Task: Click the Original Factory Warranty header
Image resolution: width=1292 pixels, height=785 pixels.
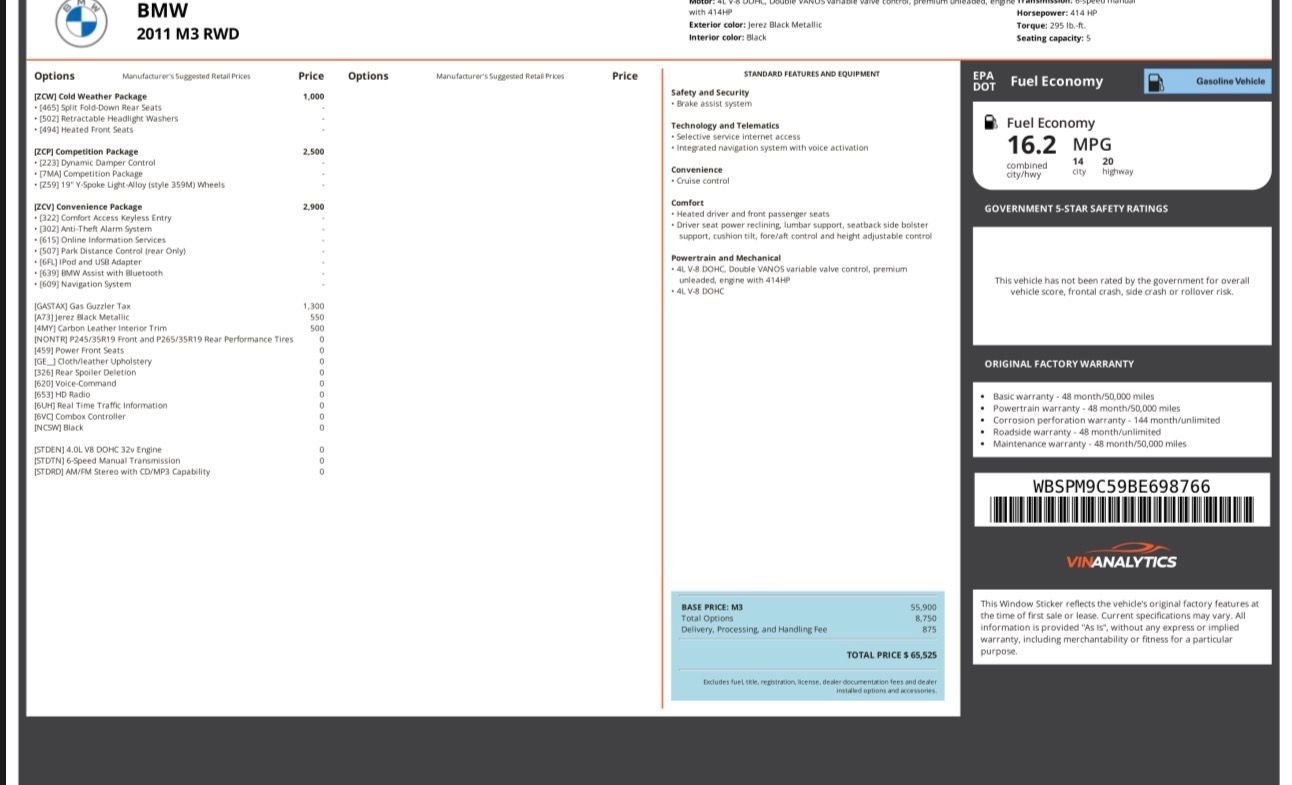Action: coord(1059,364)
